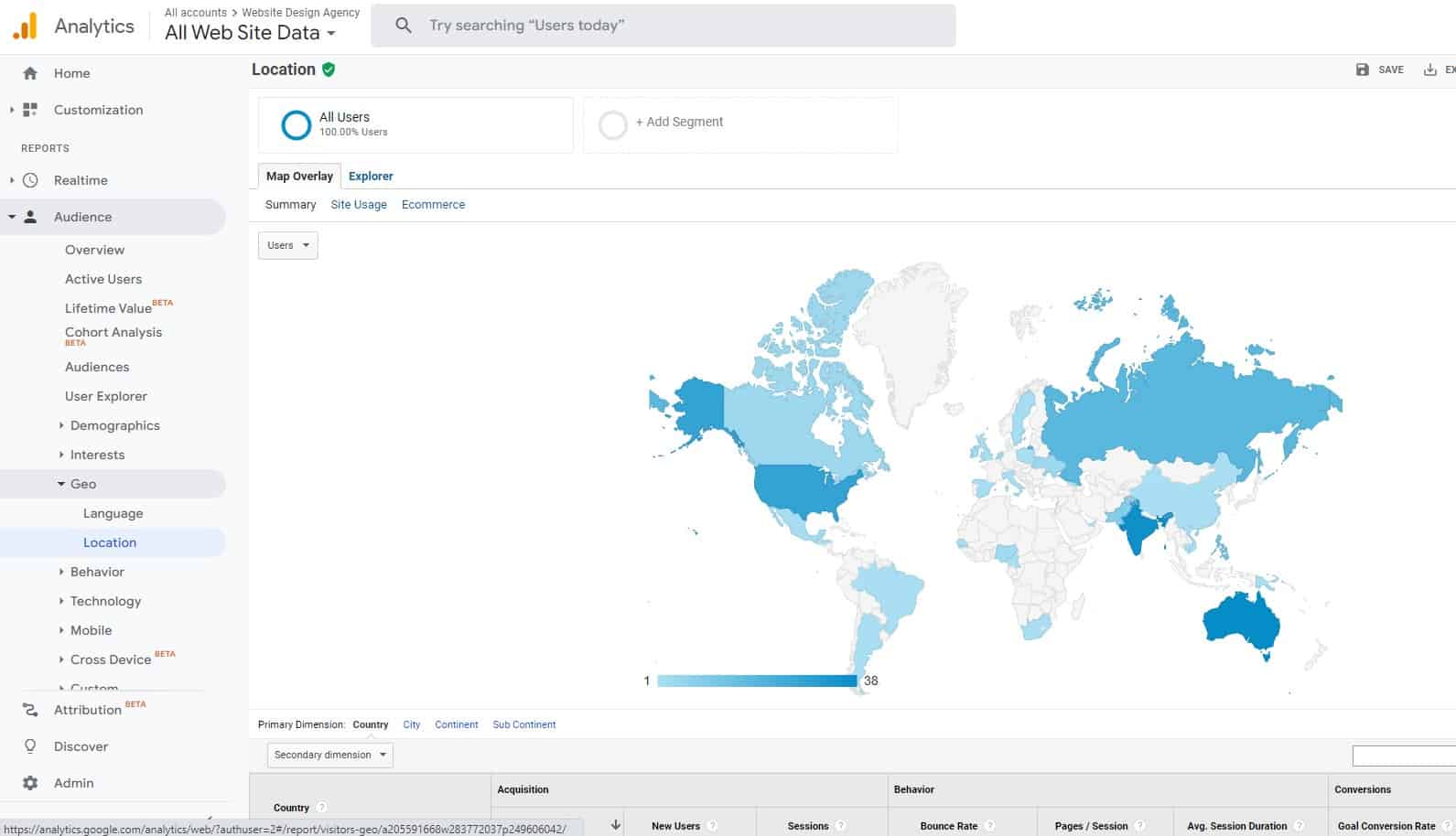This screenshot has height=836, width=1456.
Task: Click Australia on the map overlay
Action: 1240,622
